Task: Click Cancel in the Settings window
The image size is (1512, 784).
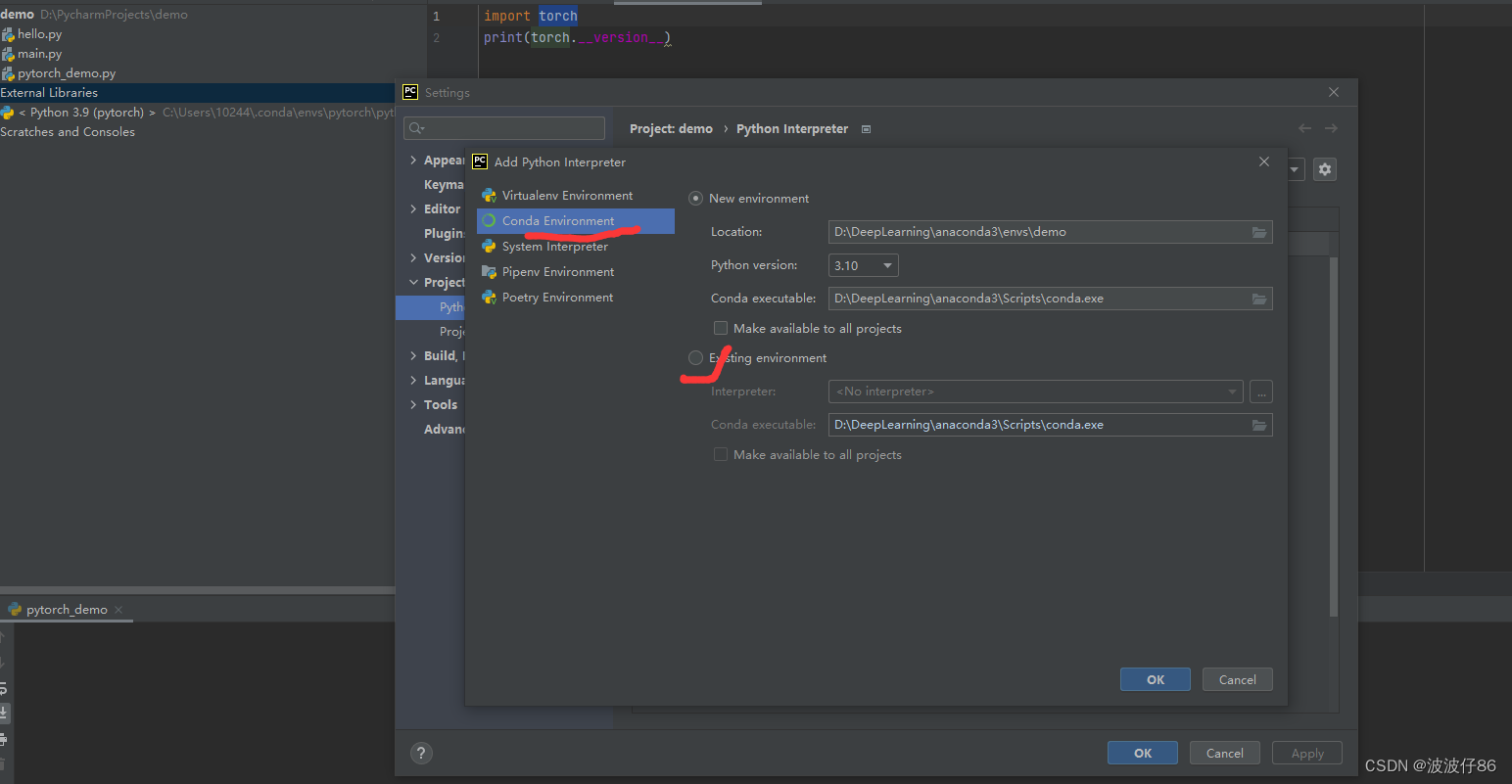Action: click(x=1225, y=754)
